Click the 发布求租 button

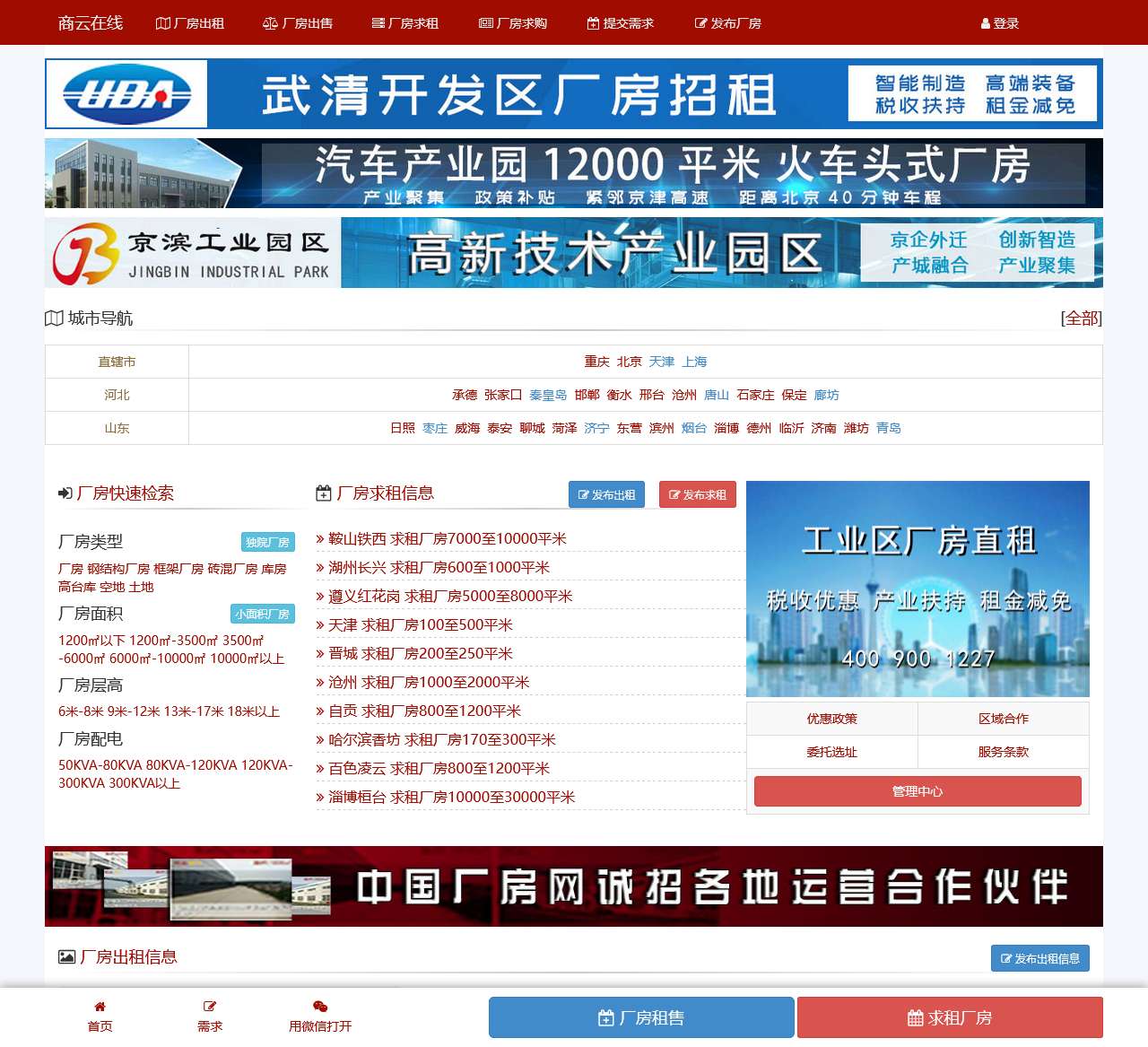[x=698, y=494]
